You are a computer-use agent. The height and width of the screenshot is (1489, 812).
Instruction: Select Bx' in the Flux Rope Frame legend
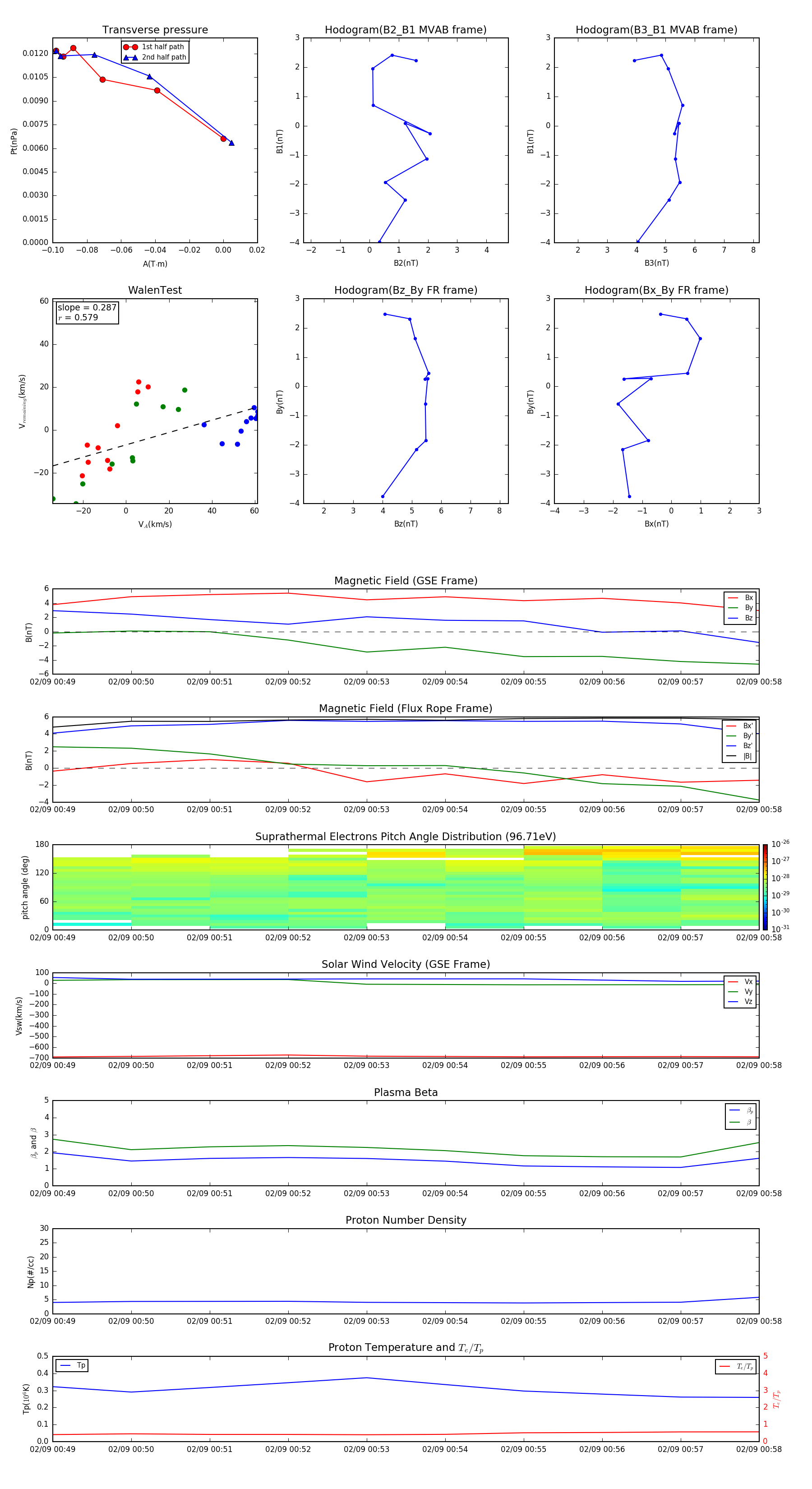(x=739, y=726)
